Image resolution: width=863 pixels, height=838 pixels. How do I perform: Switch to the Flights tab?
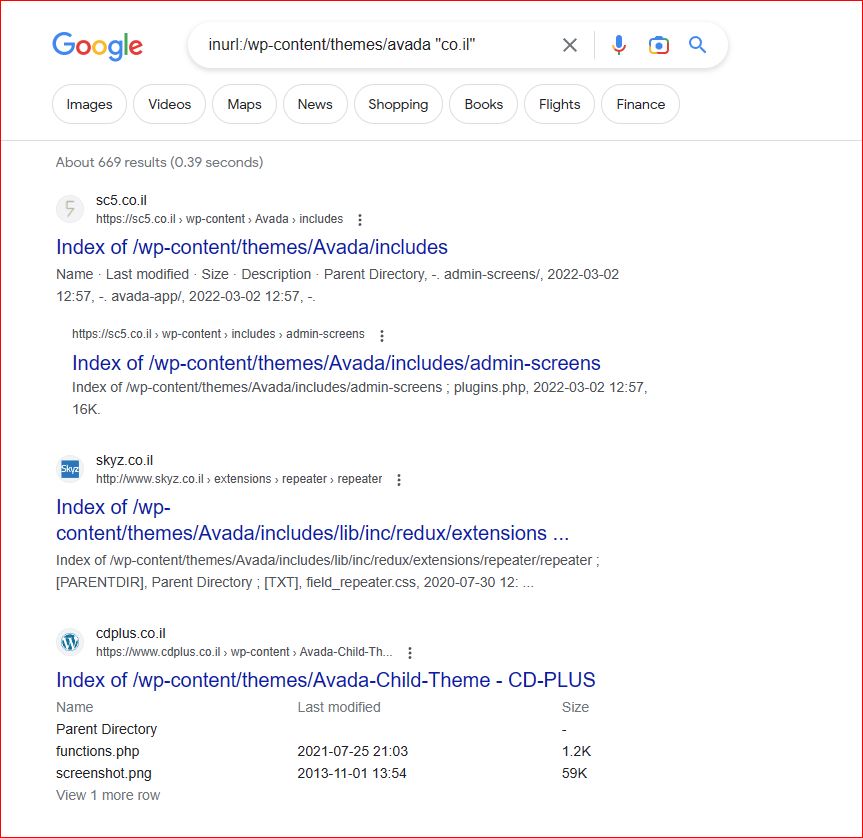coord(559,104)
